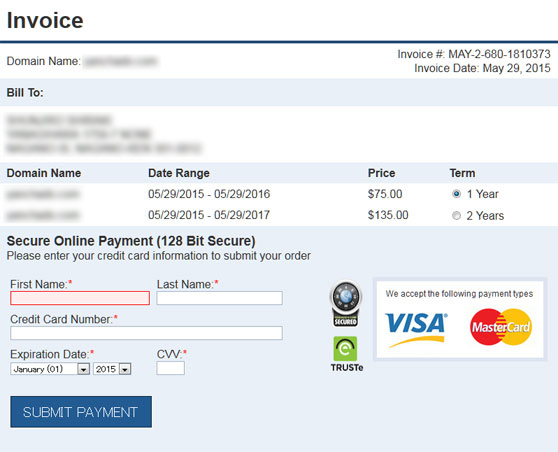Viewport: 558px width, 452px height.
Task: Click the Invoice Date May 29, 2015 text
Action: (482, 68)
